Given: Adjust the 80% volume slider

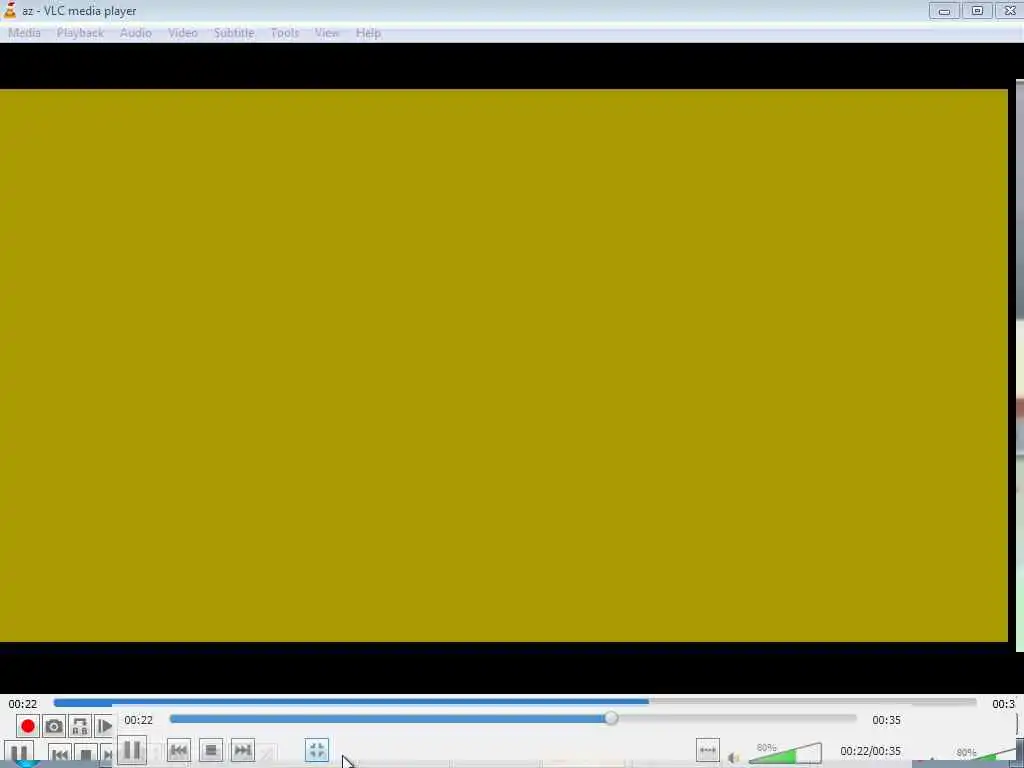Looking at the screenshot, I should (x=786, y=752).
